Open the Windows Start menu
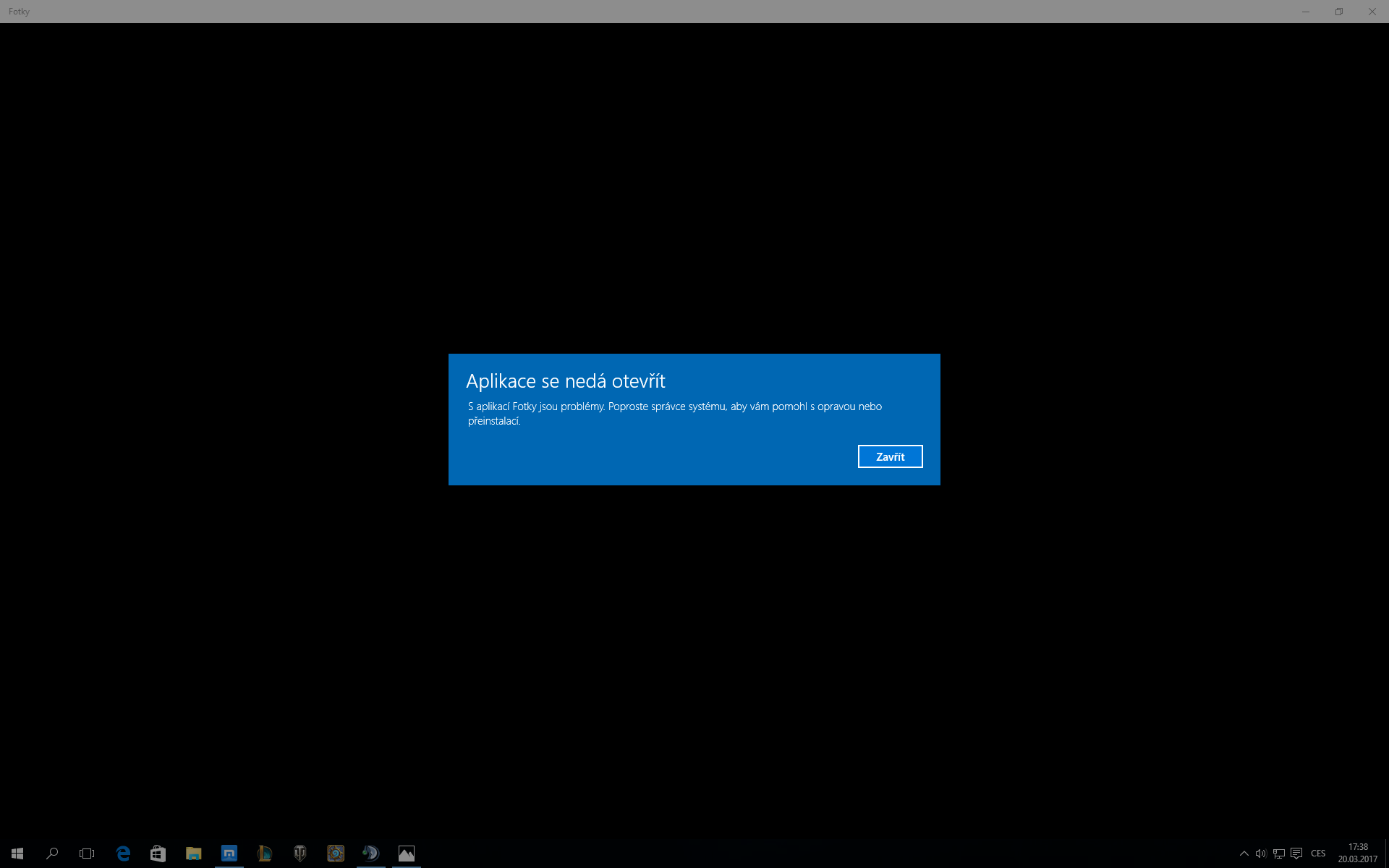Viewport: 1389px width, 868px height. point(17,854)
